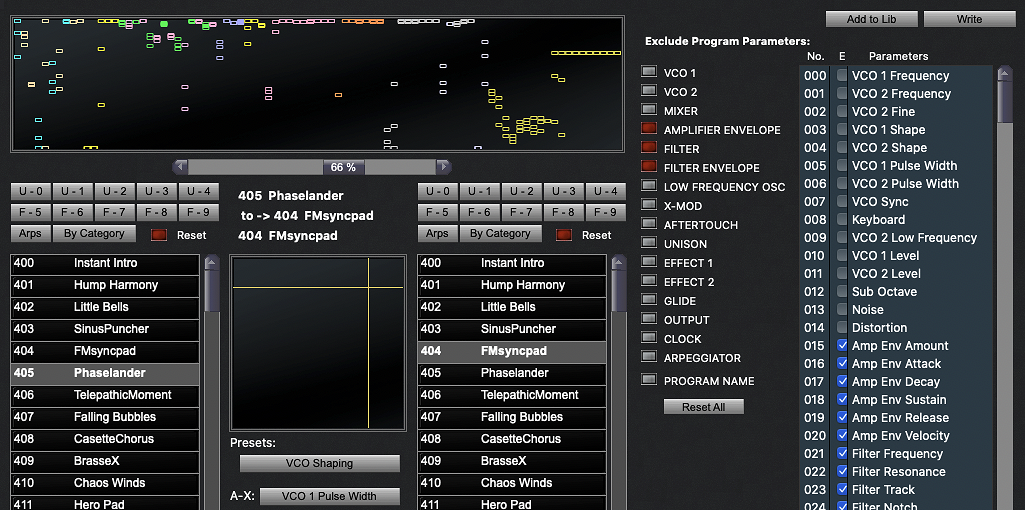Click the right red Reset indicator
The image size is (1025, 510).
pyautogui.click(x=564, y=235)
